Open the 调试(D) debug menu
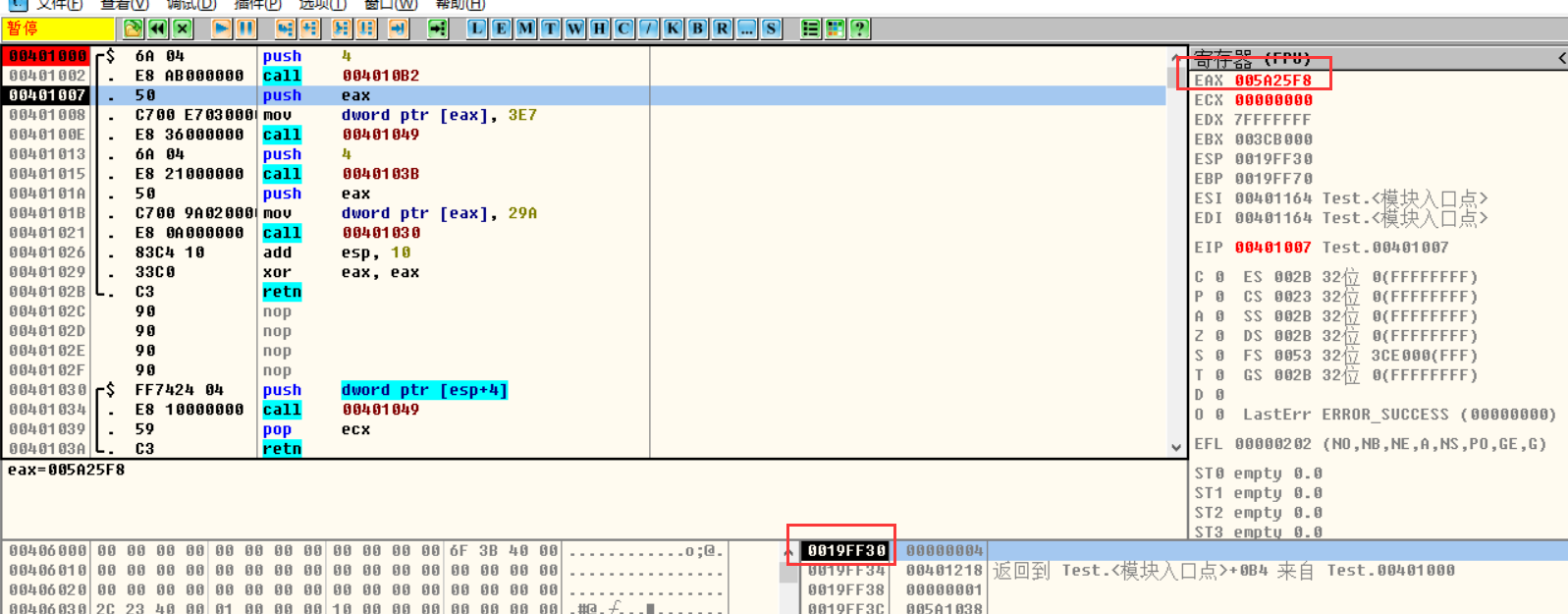The width and height of the screenshot is (1568, 614). (x=191, y=5)
